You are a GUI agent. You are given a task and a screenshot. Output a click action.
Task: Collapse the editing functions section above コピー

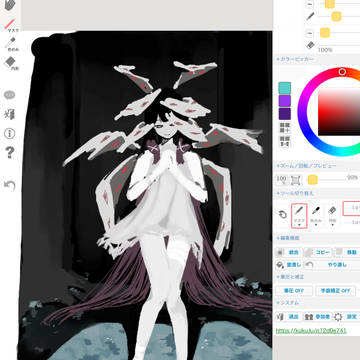click(288, 238)
